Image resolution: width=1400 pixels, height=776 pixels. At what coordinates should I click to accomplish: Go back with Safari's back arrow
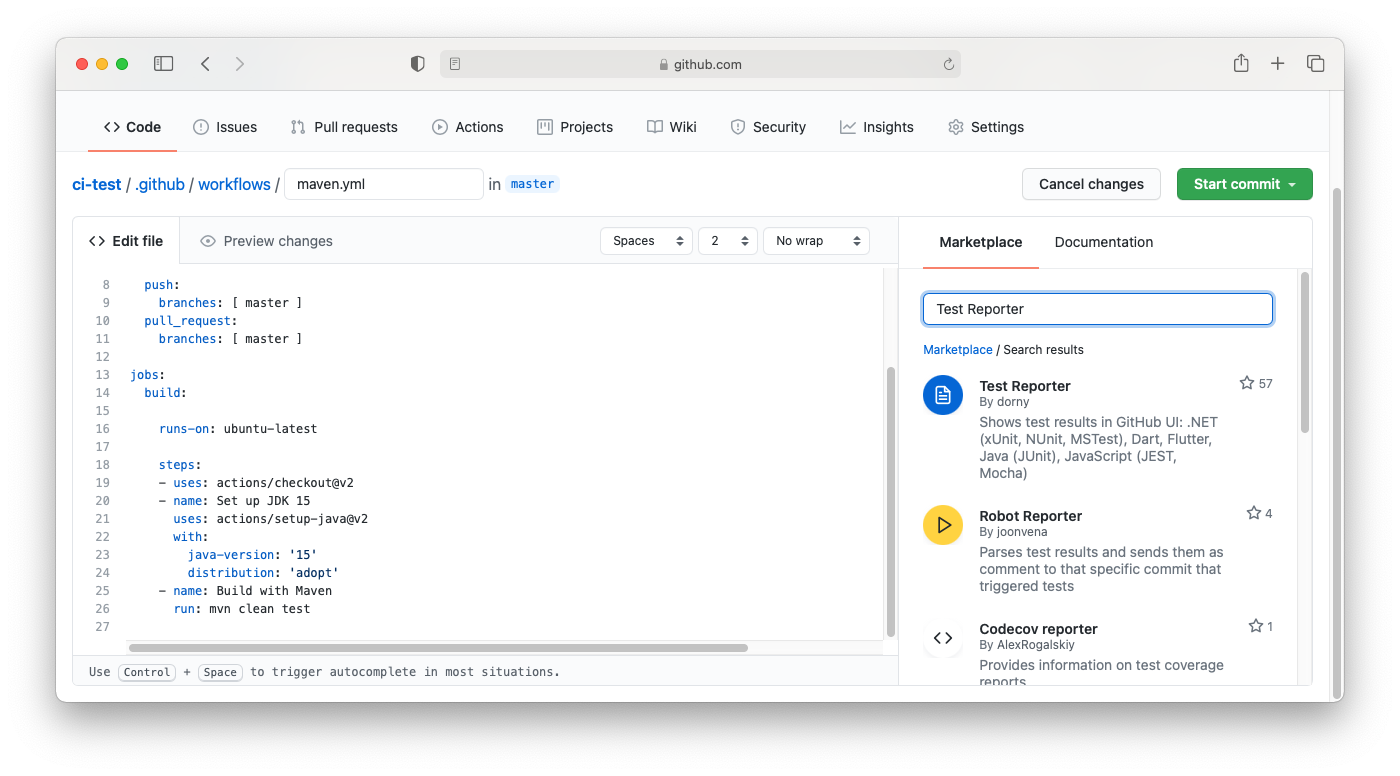pos(205,64)
